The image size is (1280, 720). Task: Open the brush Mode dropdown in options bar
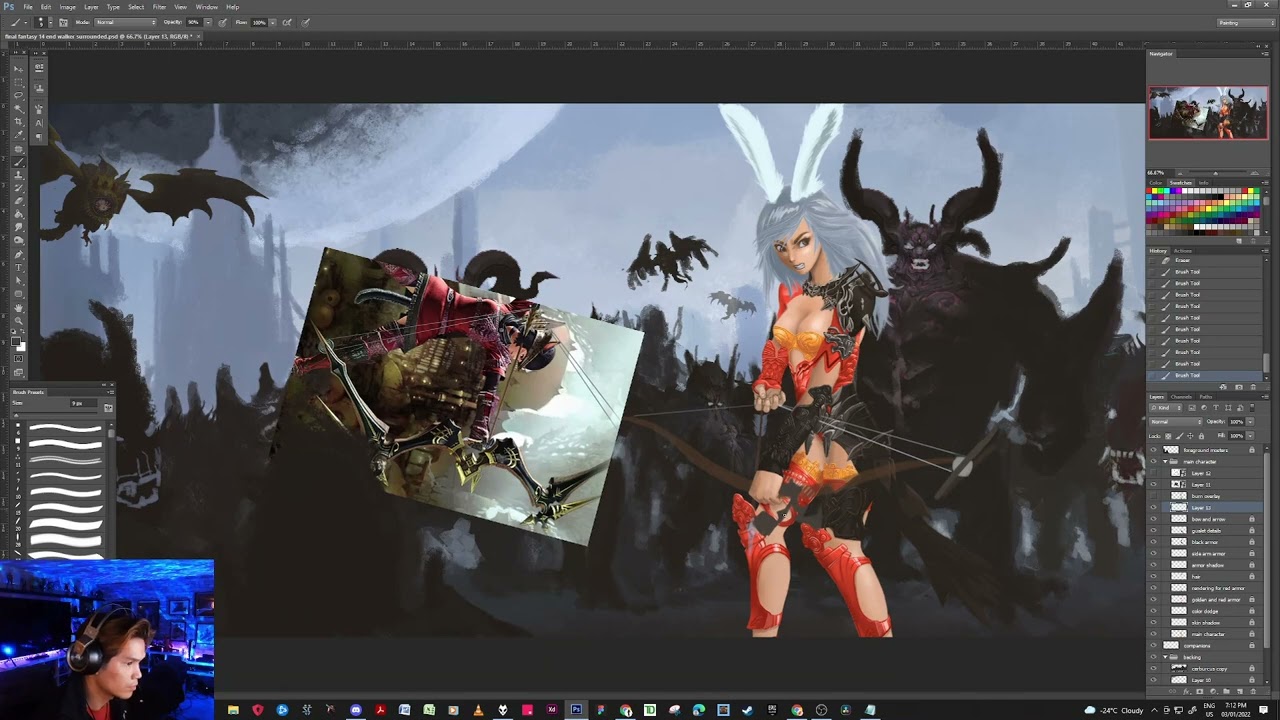coord(126,22)
